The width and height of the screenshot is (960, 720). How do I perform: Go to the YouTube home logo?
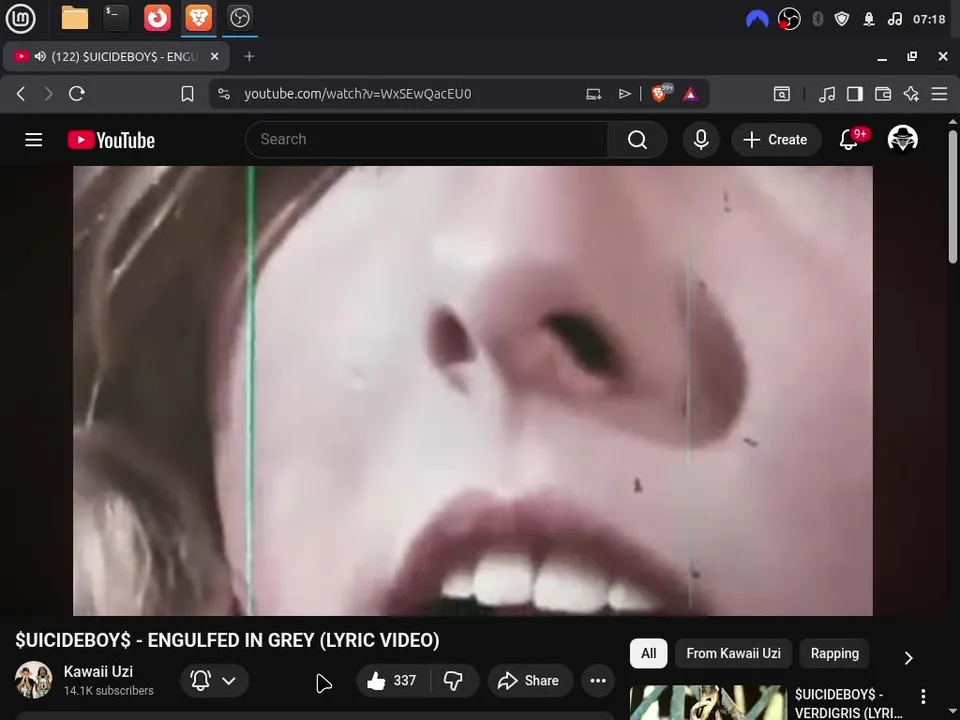pyautogui.click(x=111, y=140)
